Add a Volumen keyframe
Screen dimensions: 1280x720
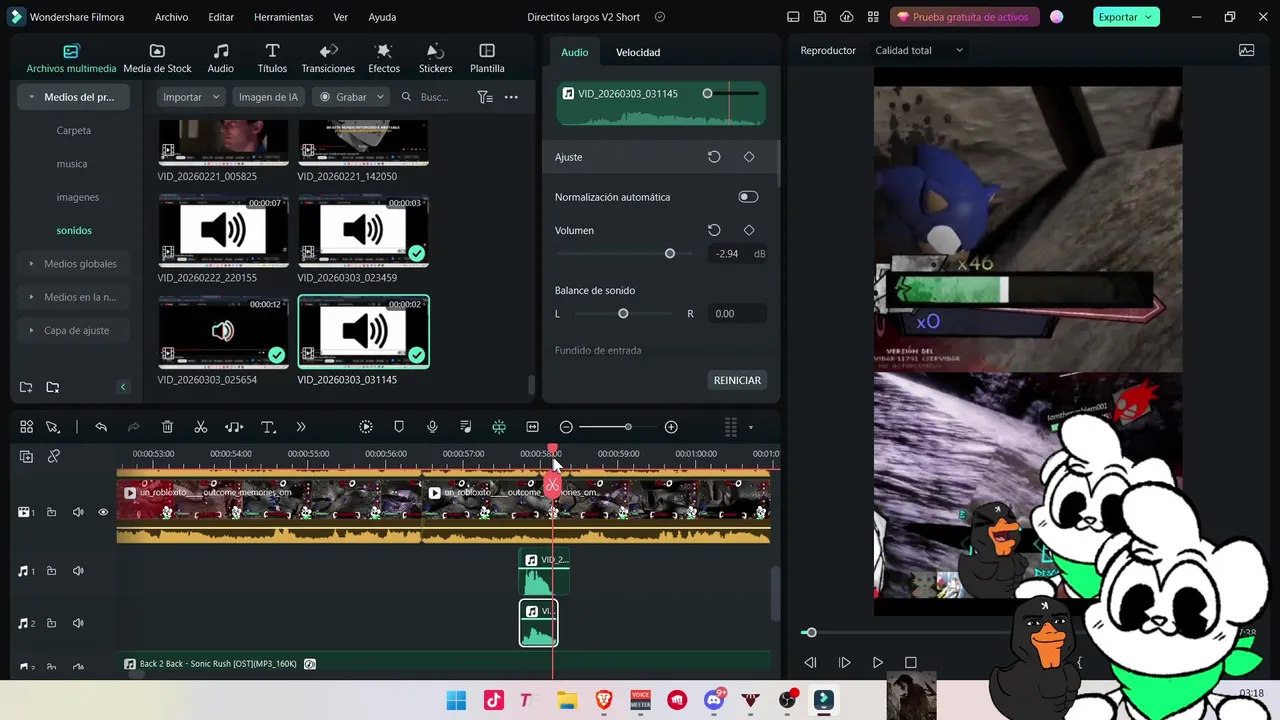(749, 230)
